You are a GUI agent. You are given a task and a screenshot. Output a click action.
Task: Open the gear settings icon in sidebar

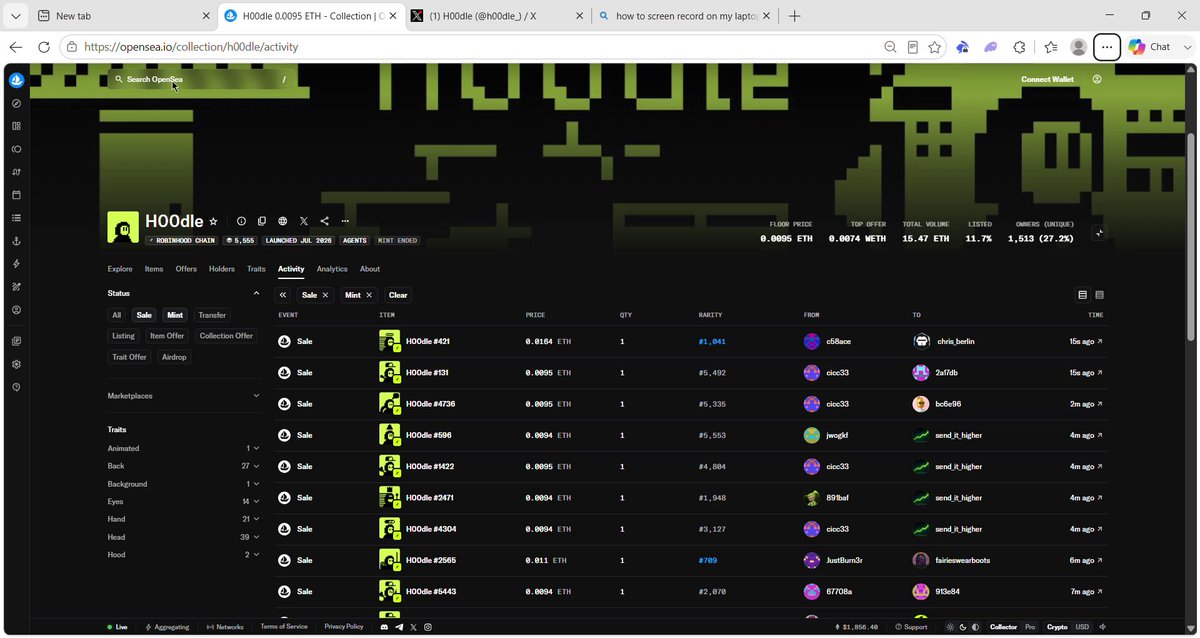16,364
